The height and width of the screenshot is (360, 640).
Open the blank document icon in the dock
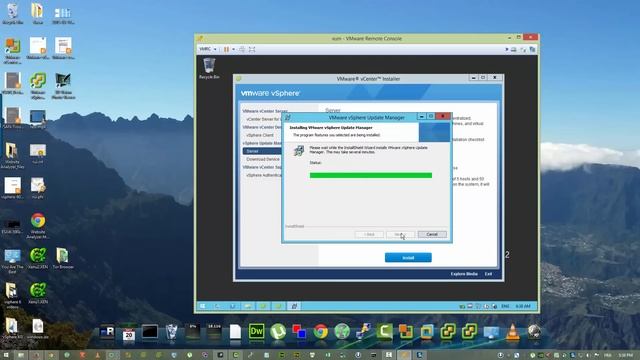(x=235, y=332)
